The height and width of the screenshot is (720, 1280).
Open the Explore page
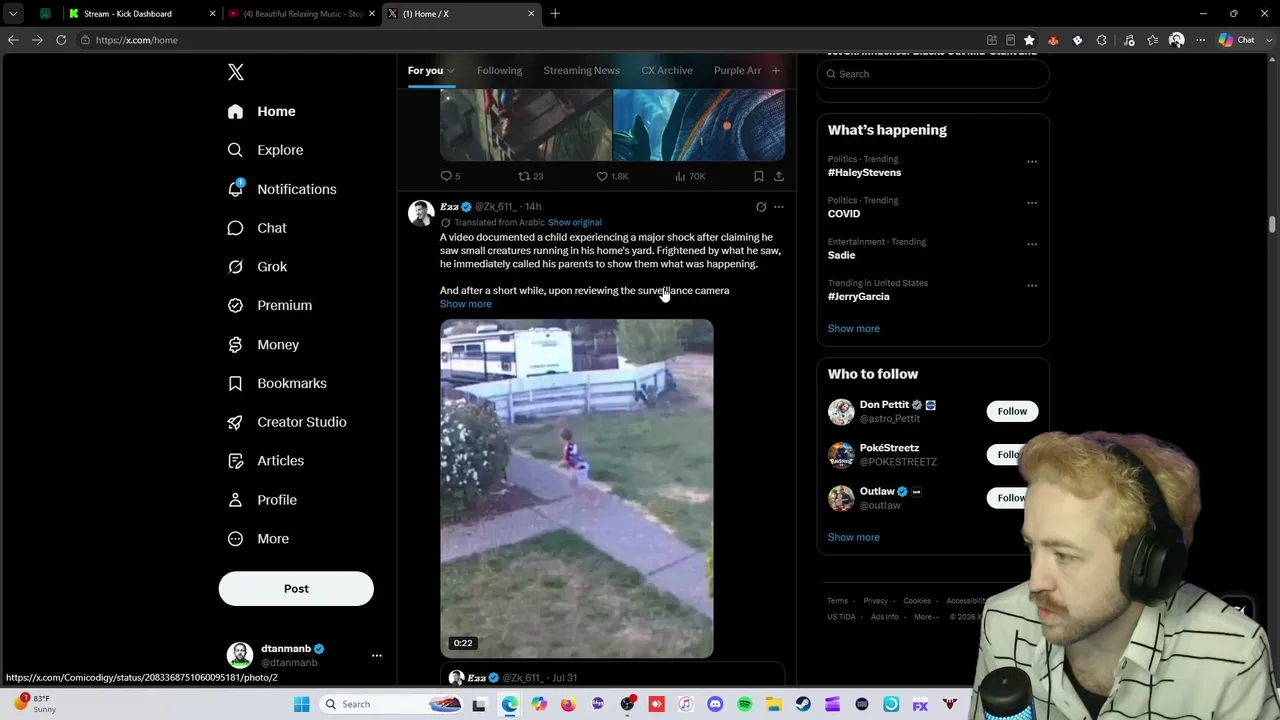266,150
